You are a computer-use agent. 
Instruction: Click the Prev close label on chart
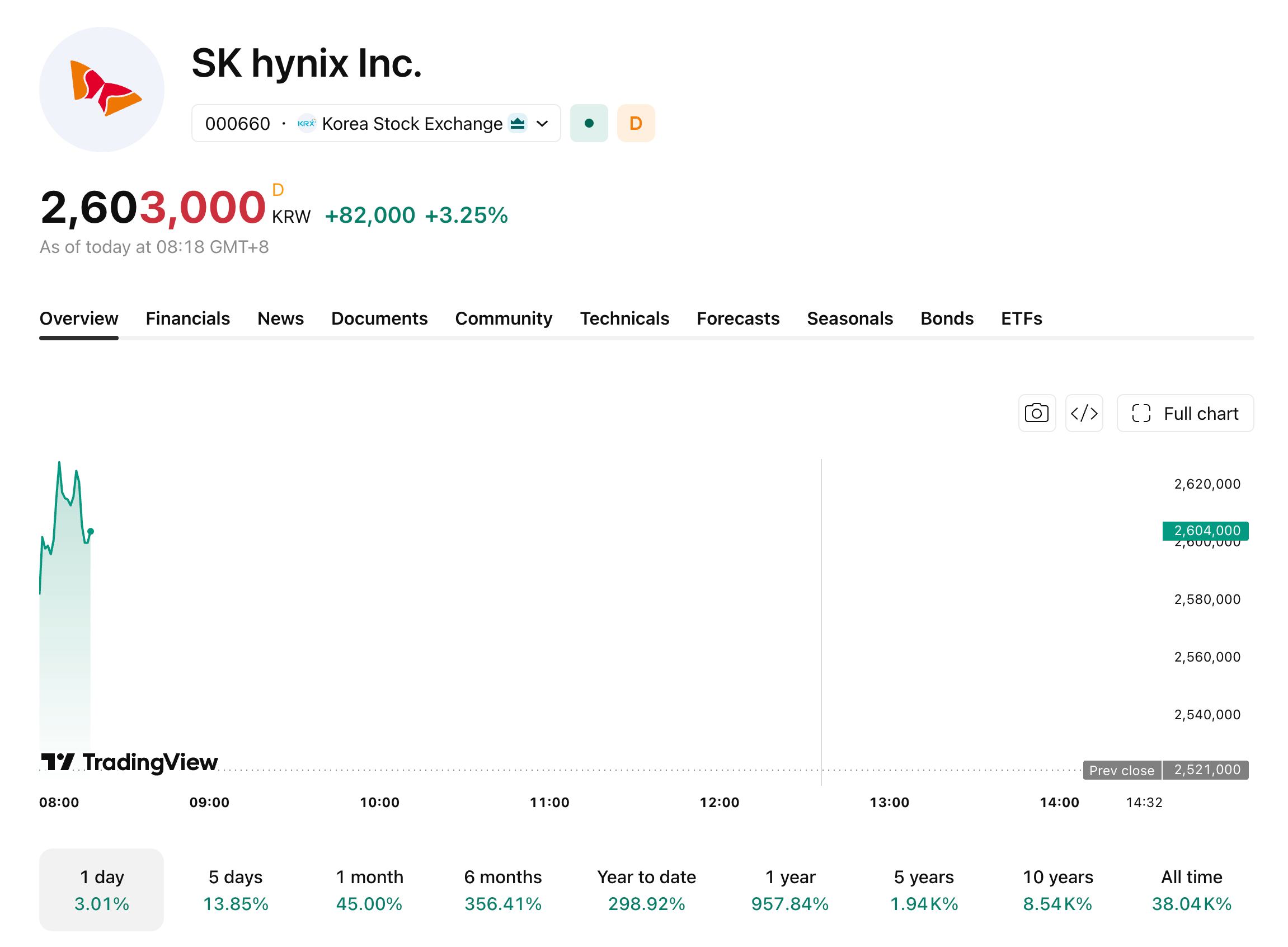click(x=1122, y=771)
